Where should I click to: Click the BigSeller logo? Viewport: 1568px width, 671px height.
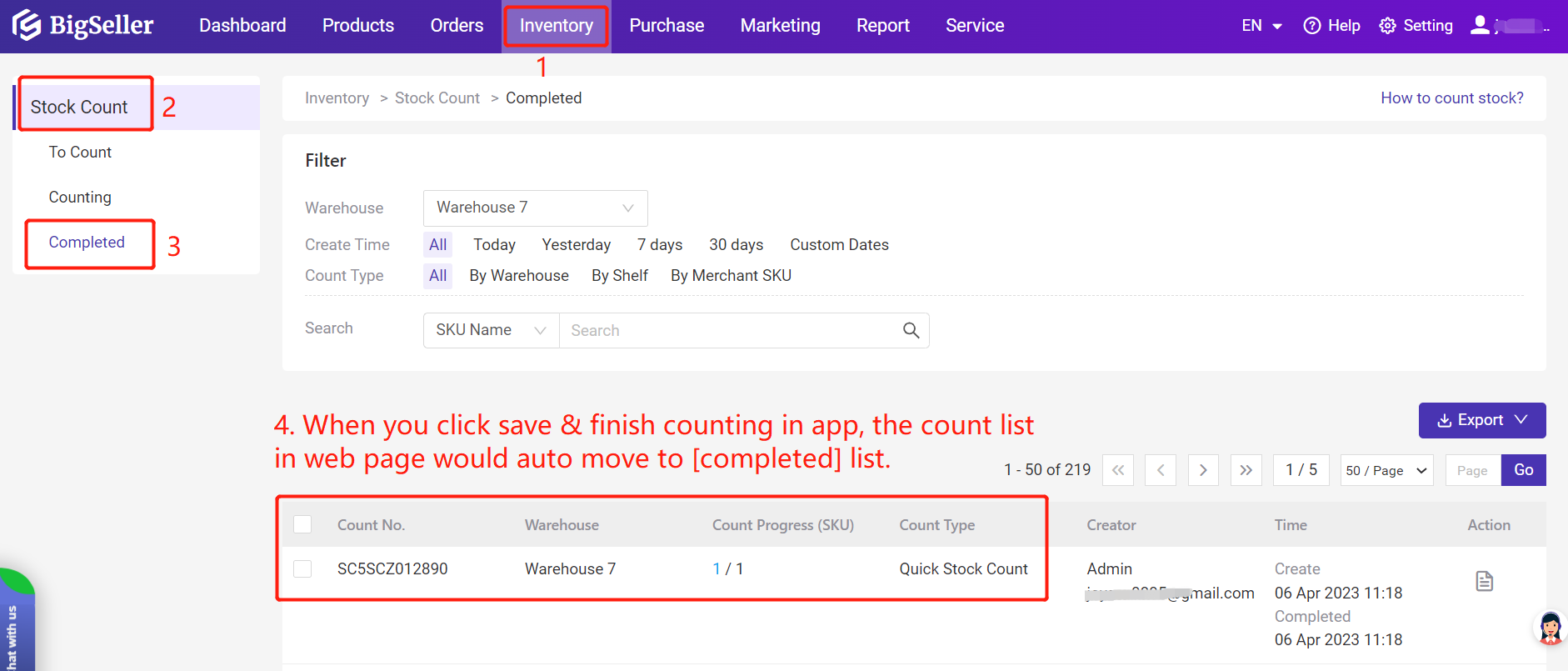[x=82, y=26]
